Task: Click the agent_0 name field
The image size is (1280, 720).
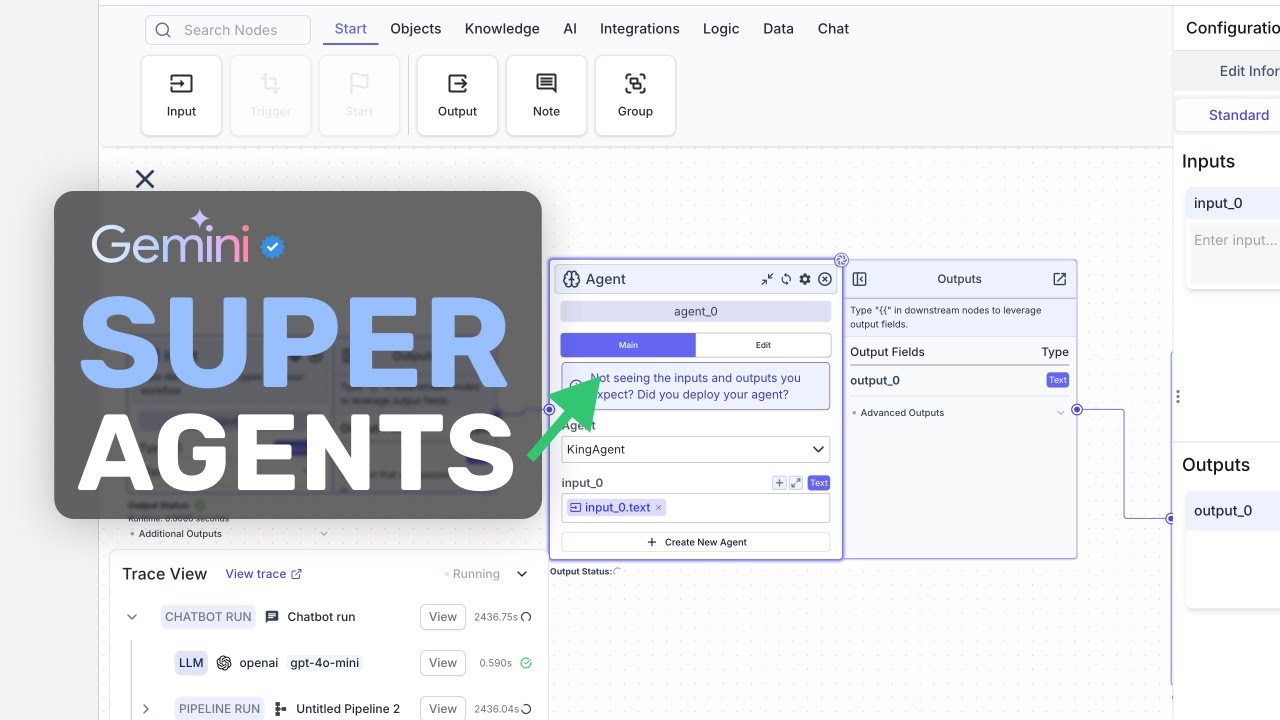Action: [696, 311]
